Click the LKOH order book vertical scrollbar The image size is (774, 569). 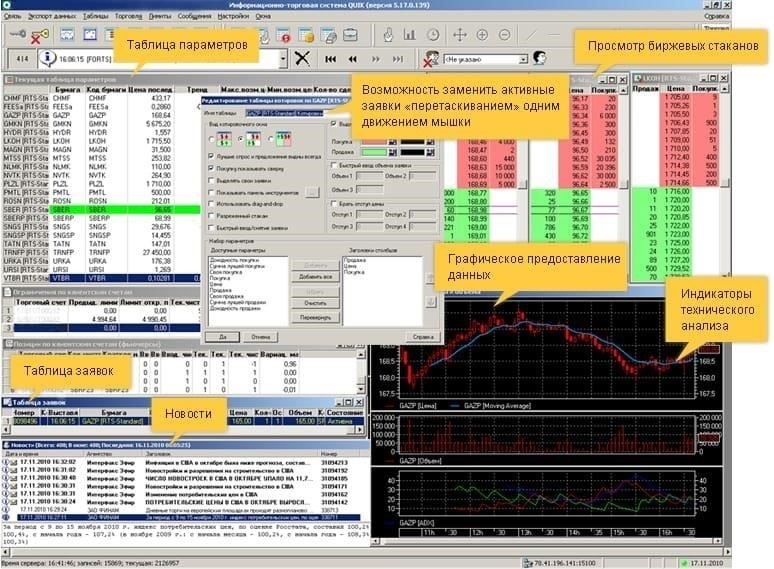(725, 183)
